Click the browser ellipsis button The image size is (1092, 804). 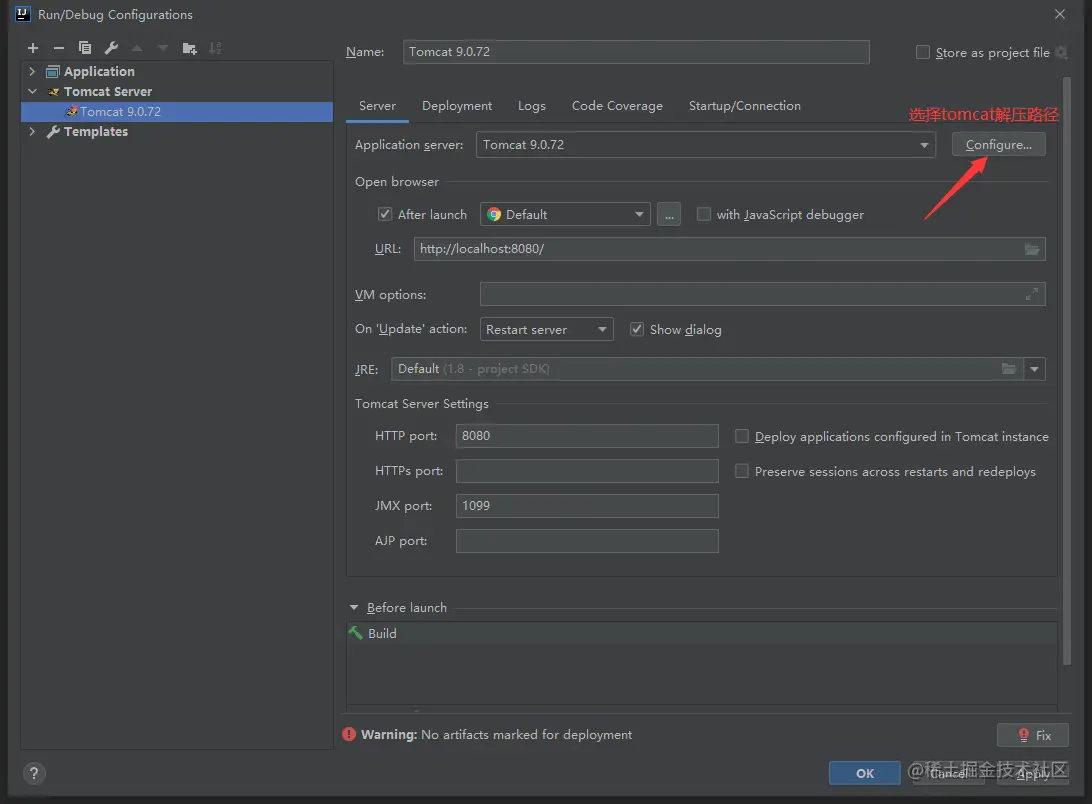[669, 214]
